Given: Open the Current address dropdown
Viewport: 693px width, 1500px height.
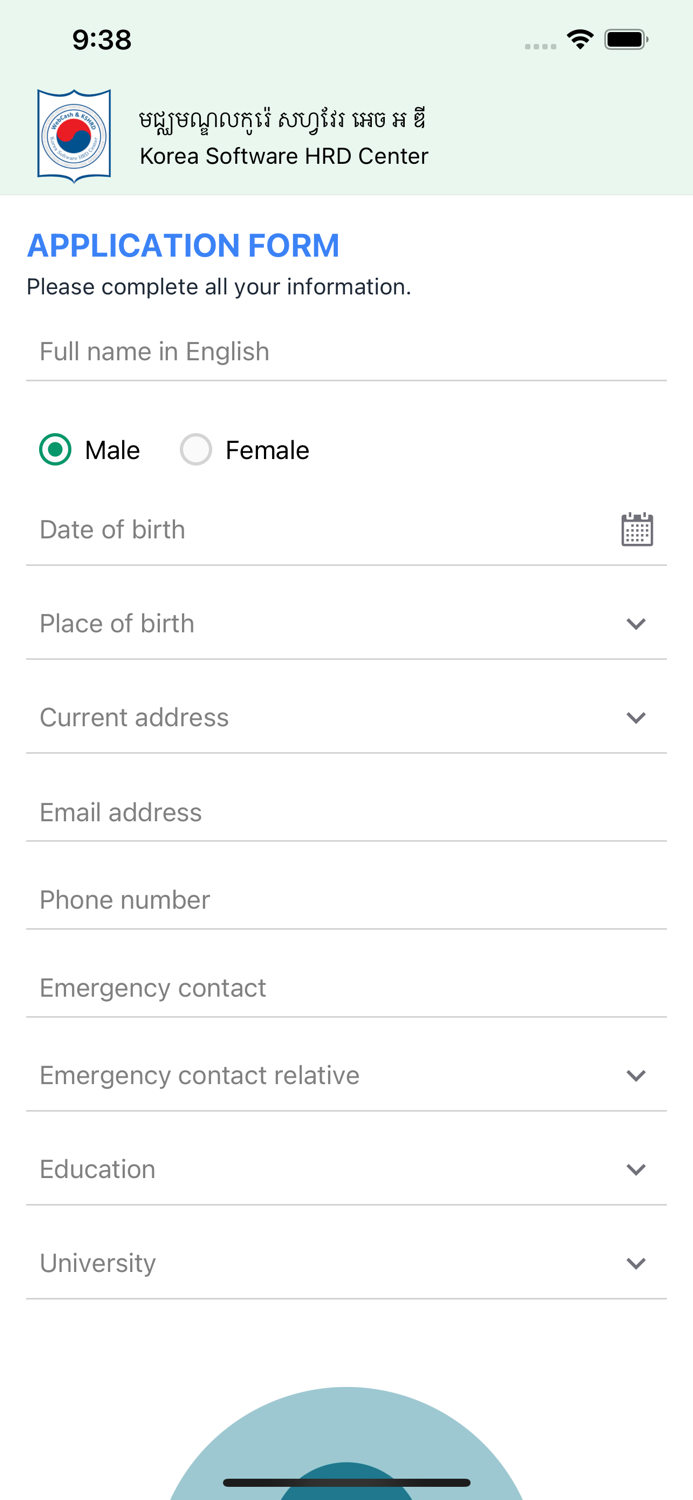Looking at the screenshot, I should [x=636, y=717].
